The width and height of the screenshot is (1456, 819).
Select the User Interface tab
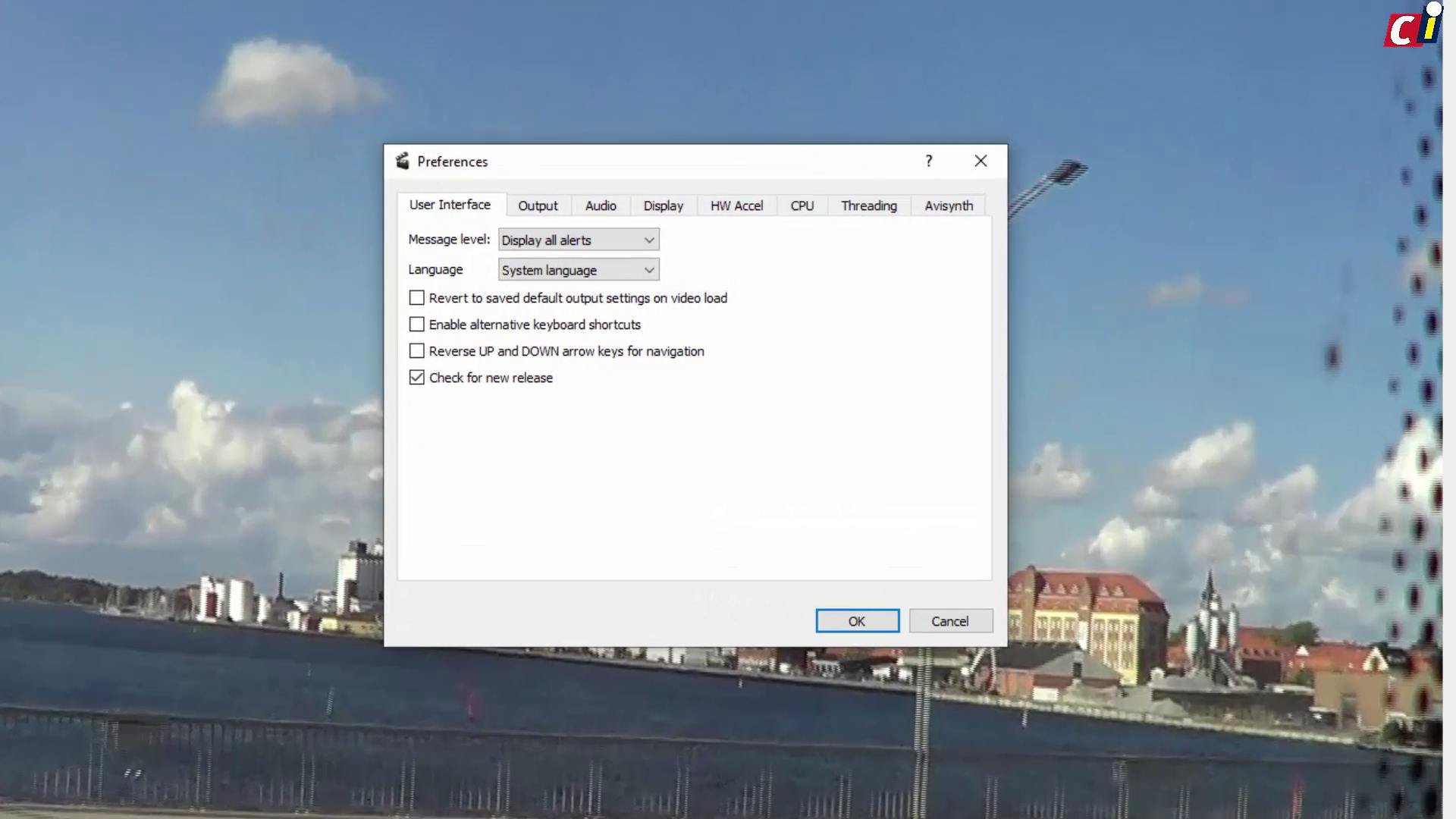(x=449, y=204)
